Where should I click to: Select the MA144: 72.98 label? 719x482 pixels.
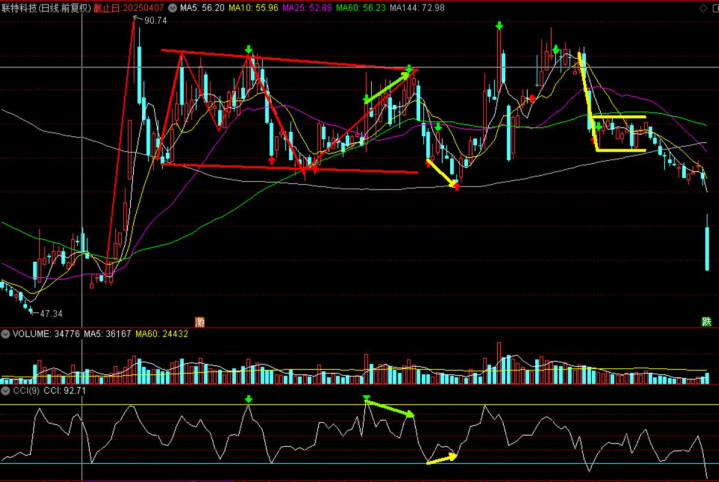coord(417,8)
